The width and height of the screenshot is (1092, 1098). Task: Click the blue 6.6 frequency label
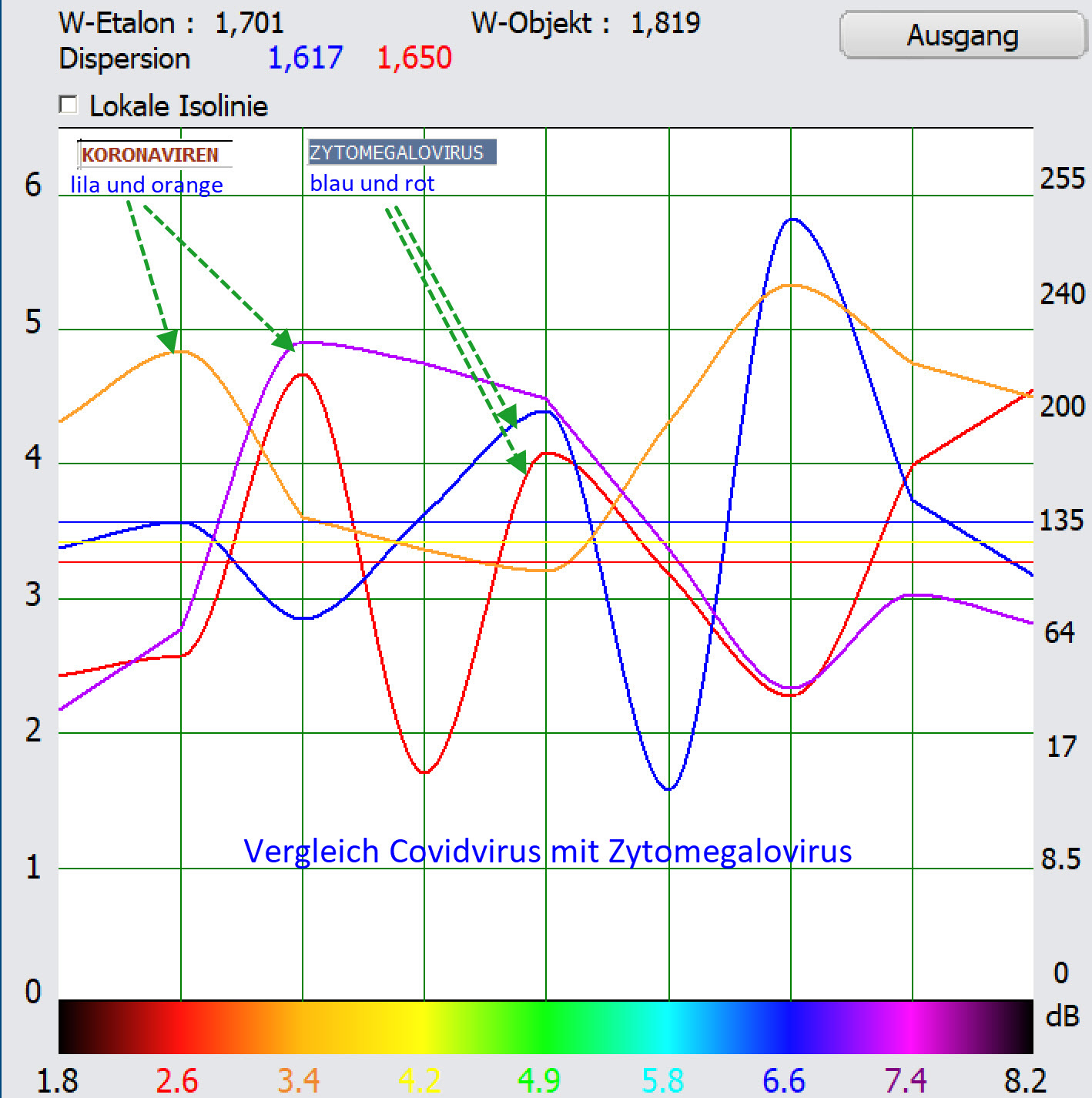point(784,1080)
